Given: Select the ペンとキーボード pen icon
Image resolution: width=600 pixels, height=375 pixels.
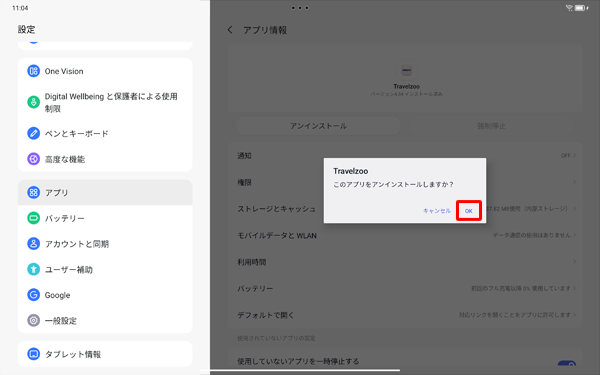Looking at the screenshot, I should [33, 133].
